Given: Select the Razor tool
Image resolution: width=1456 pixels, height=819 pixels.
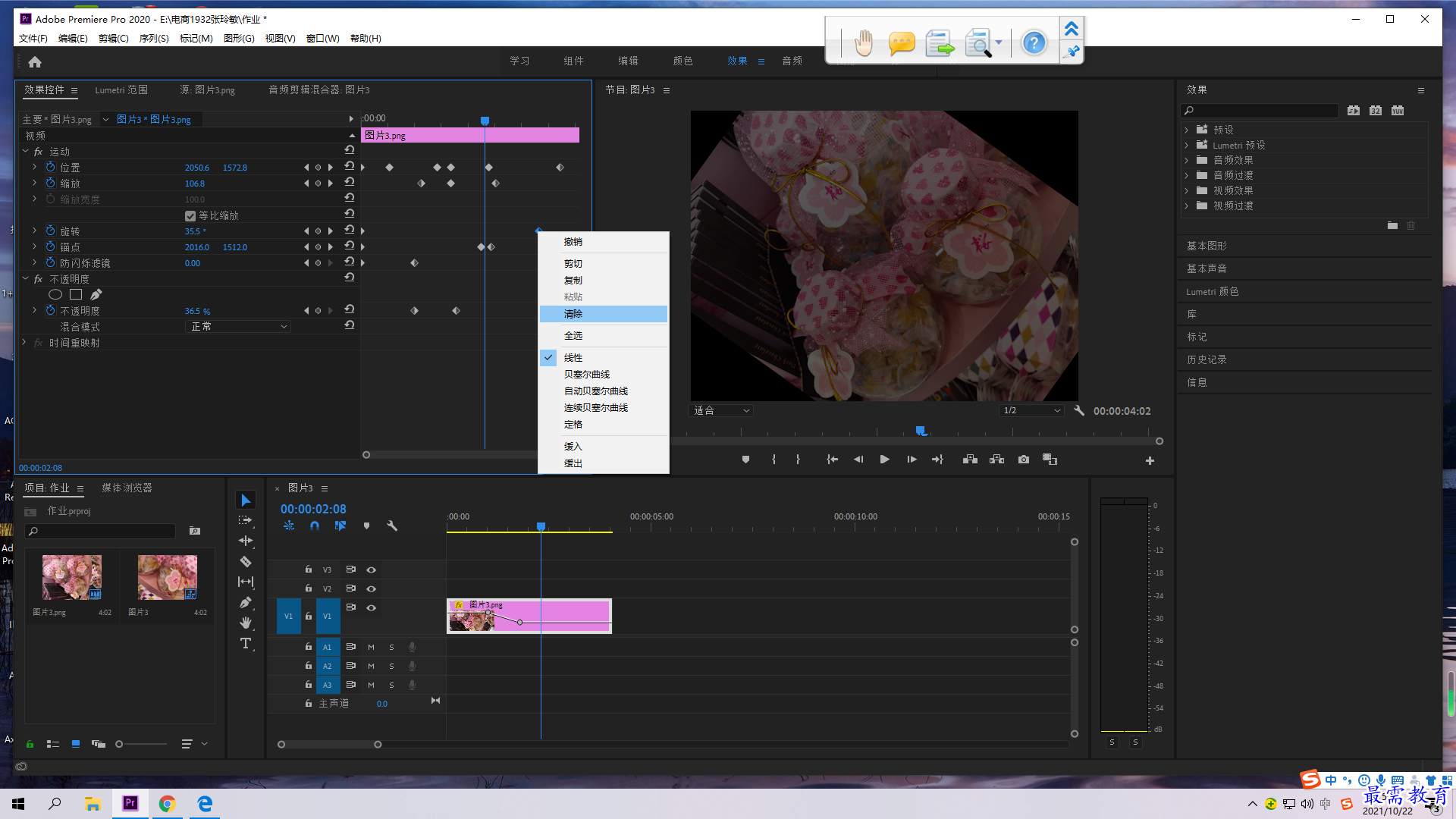Looking at the screenshot, I should click(246, 561).
